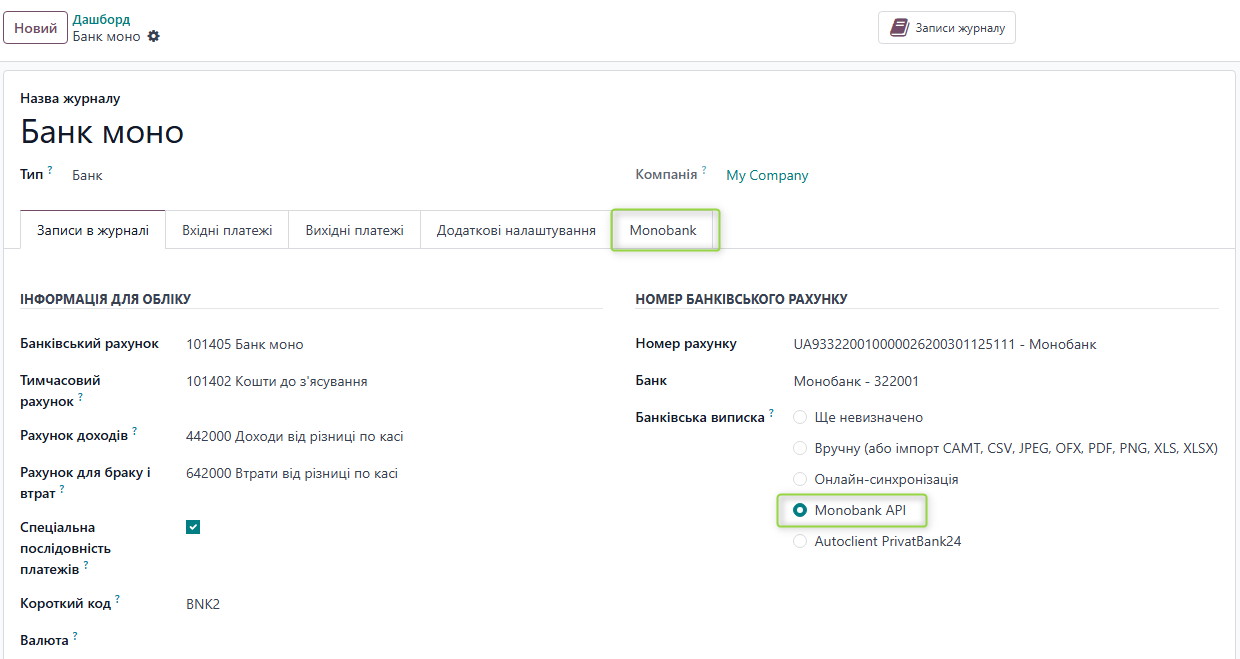Image resolution: width=1240 pixels, height=659 pixels.
Task: Click the help icon next to Компанія
Action: [x=705, y=170]
